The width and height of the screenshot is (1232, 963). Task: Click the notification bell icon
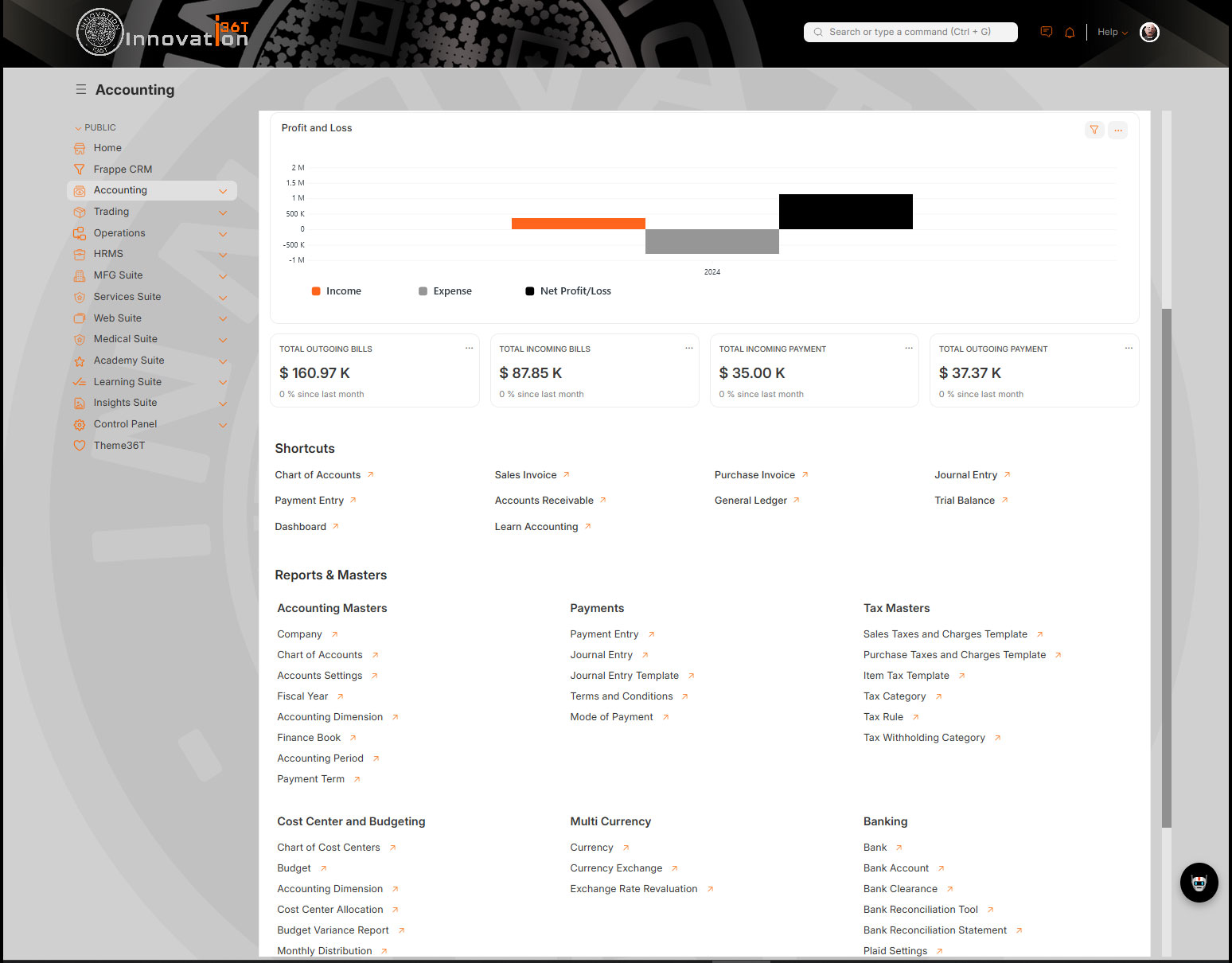click(x=1070, y=33)
